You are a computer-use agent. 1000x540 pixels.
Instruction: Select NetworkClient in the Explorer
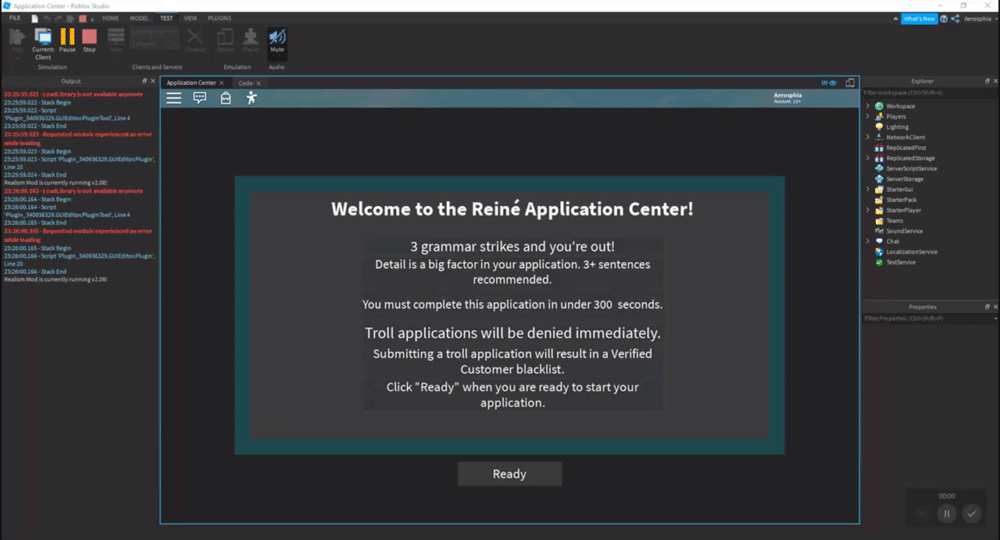pos(905,137)
